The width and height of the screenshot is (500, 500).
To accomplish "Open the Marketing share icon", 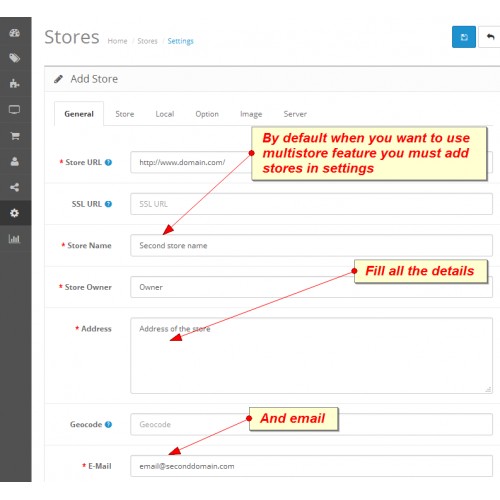I will 15,187.
